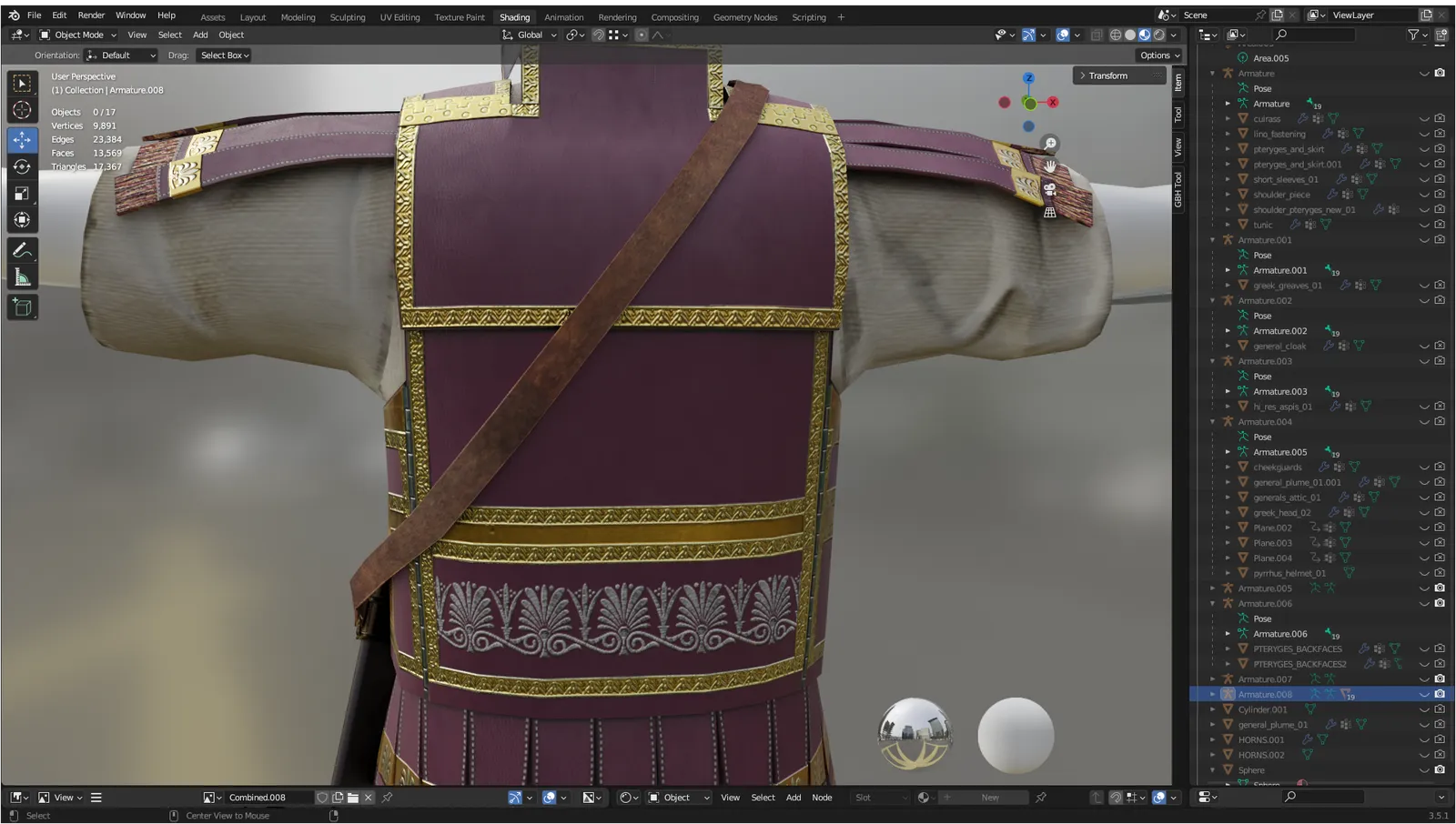Disable render for Armature.008
Viewport: 1456px width, 824px height.
pos(1440,694)
